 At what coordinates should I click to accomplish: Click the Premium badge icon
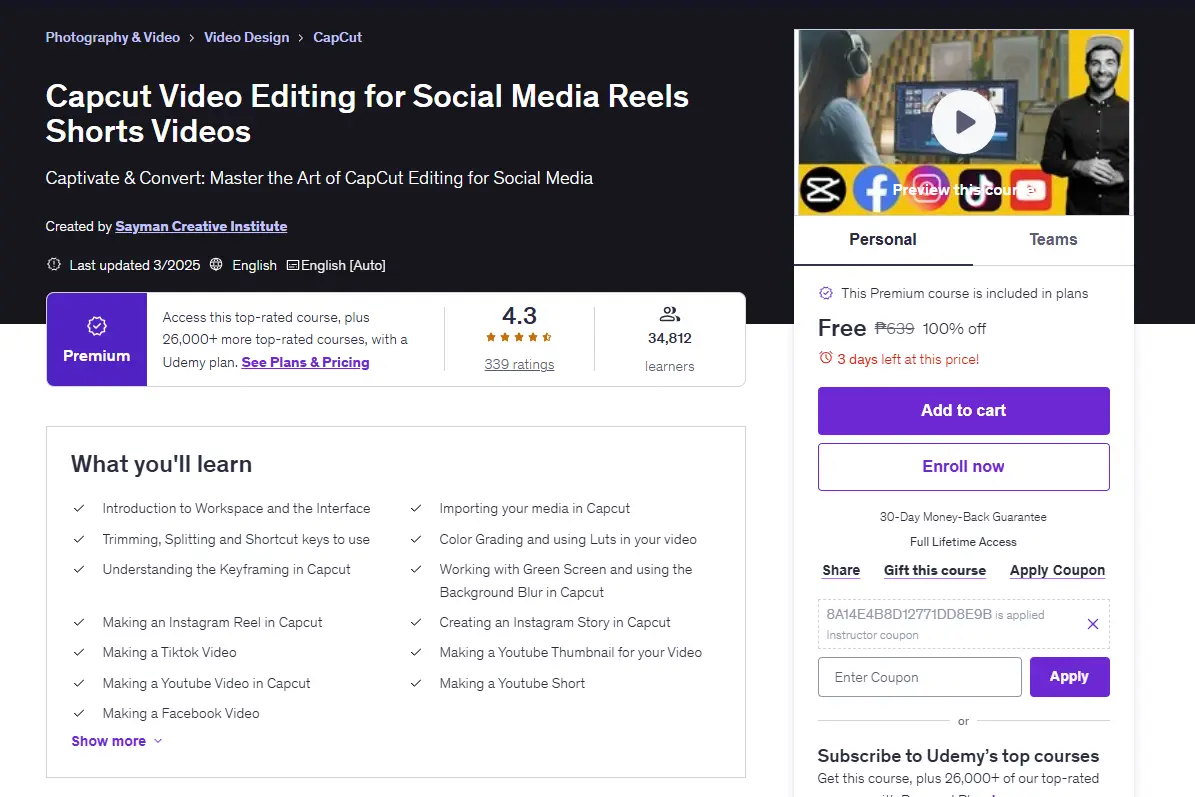[x=97, y=326]
